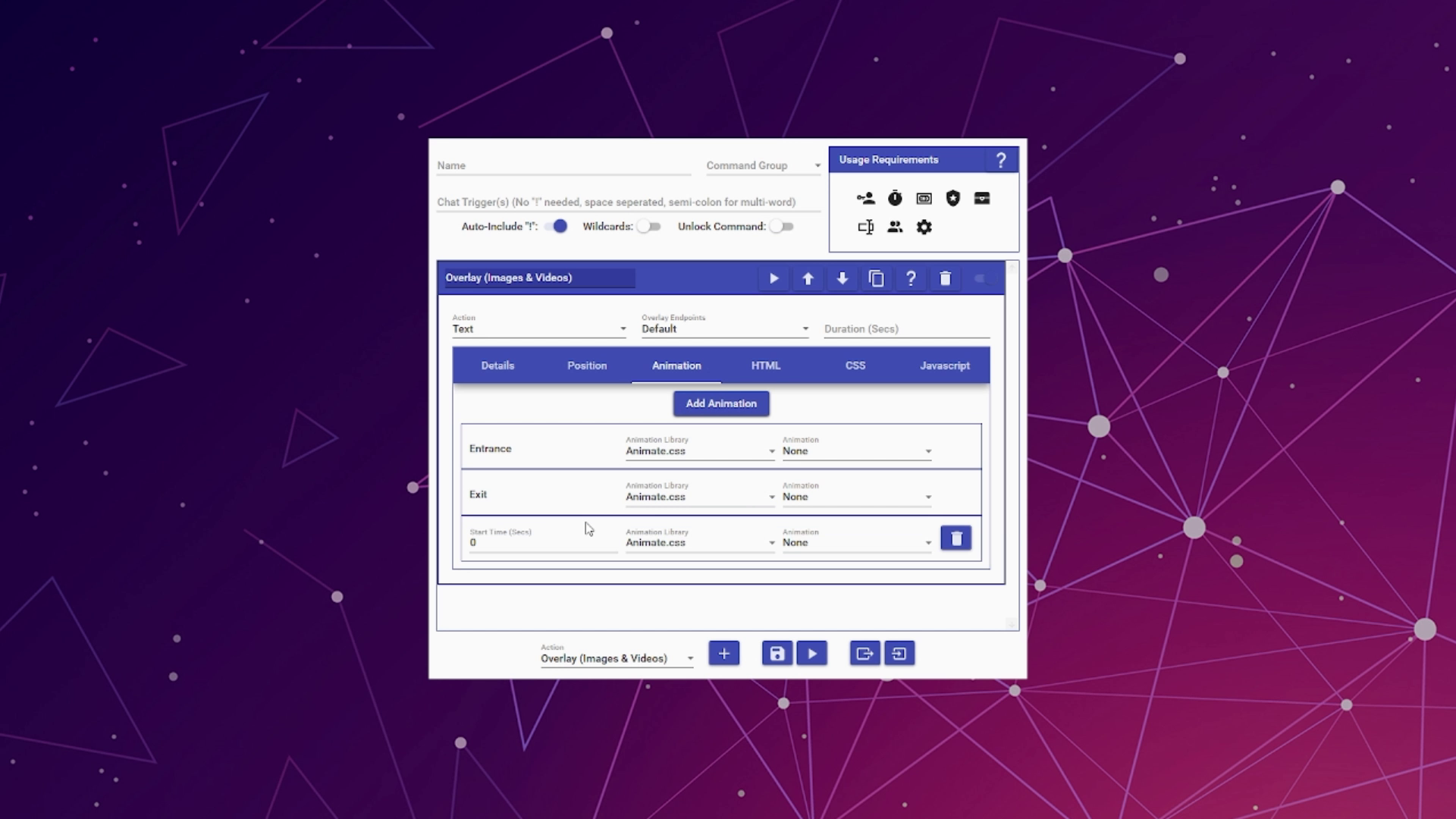Click the shield star rank requirement icon
Image resolution: width=1456 pixels, height=819 pixels.
(x=953, y=199)
